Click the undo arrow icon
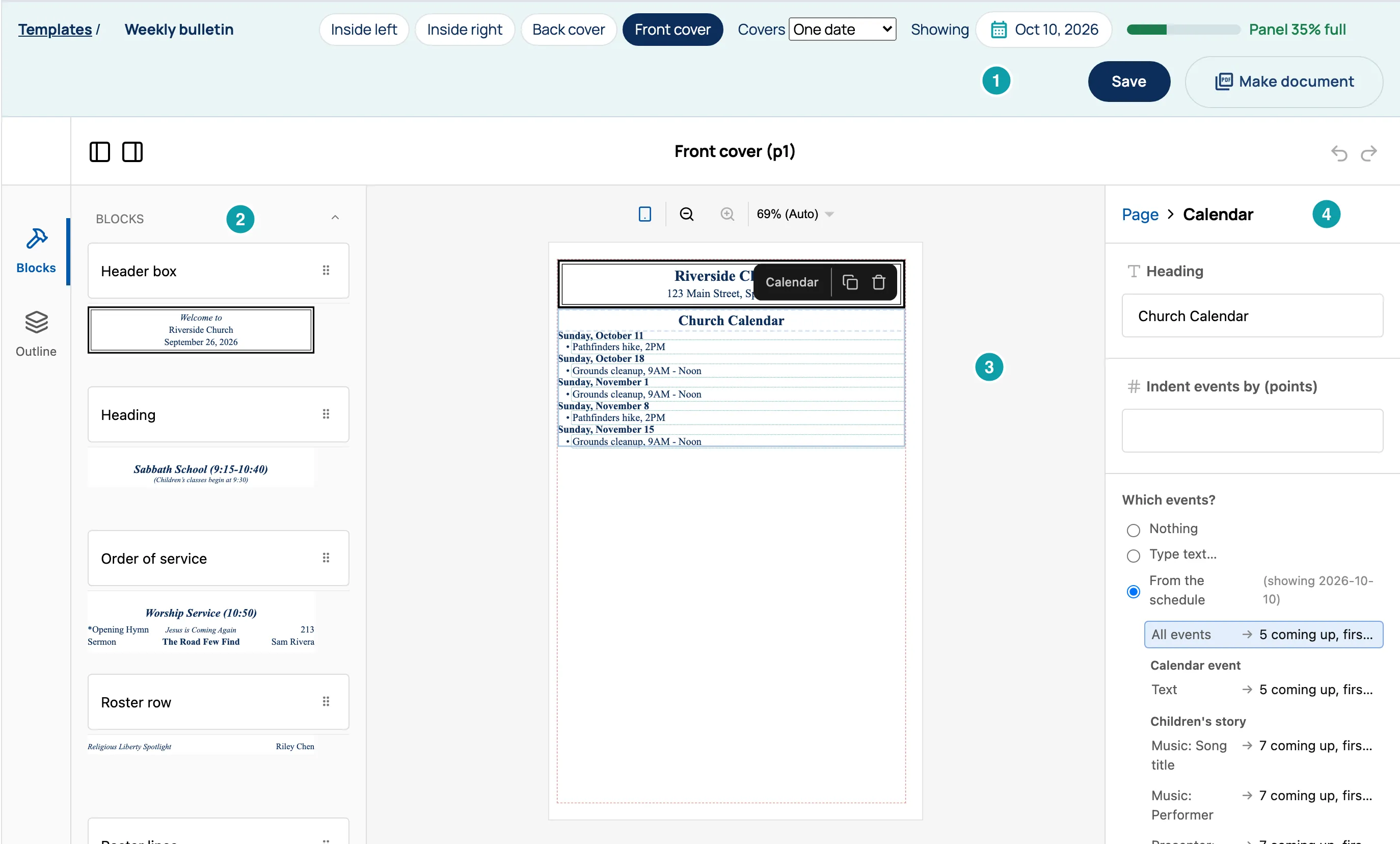Screen dimensions: 1400x844 click(x=1339, y=153)
